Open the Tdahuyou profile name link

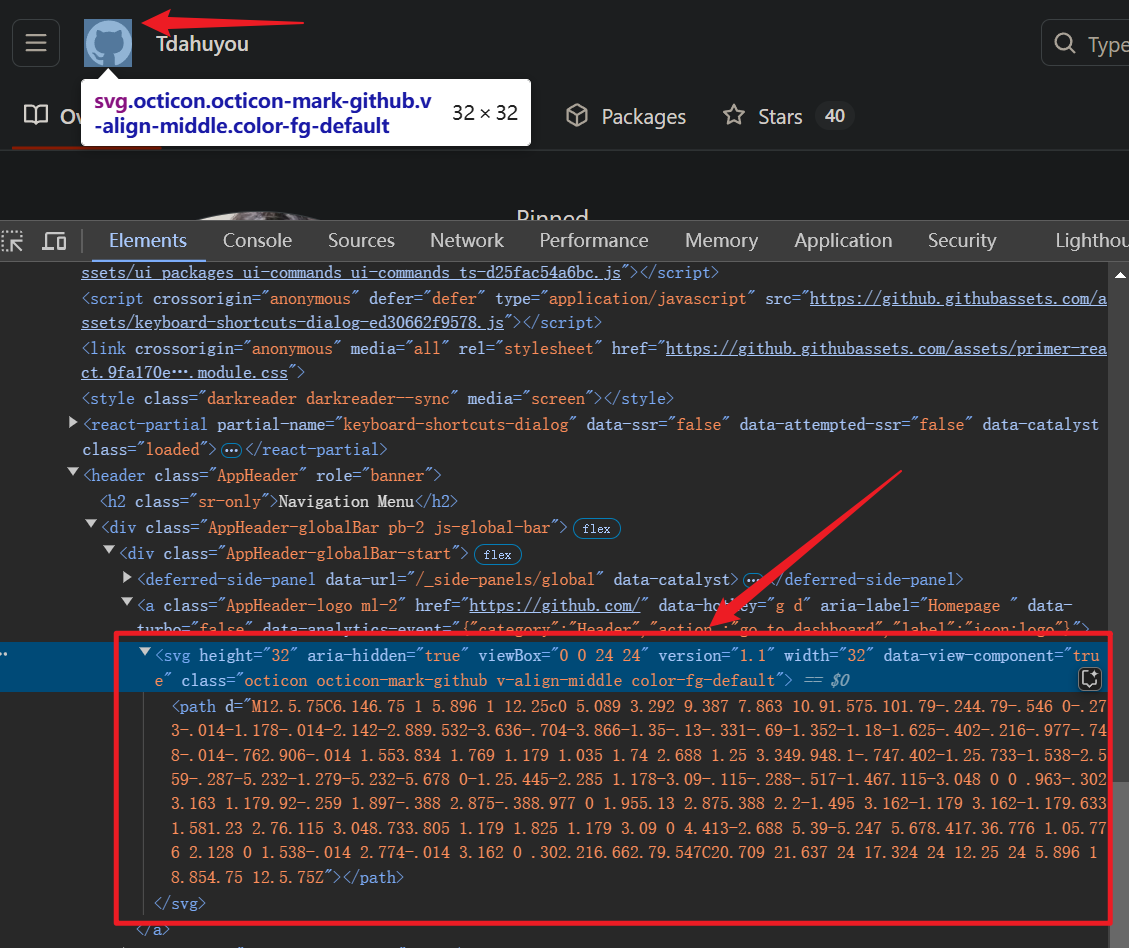click(x=202, y=44)
